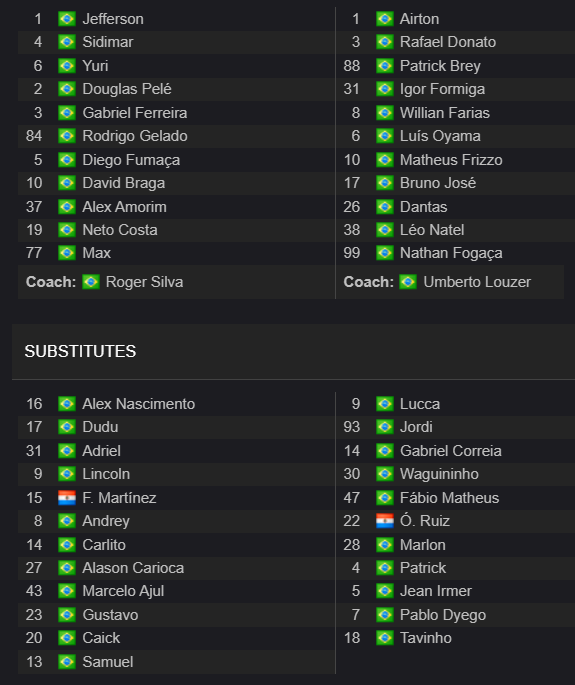Click the Paraguay flag next to F. Martínez
575x685 pixels.
point(67,498)
